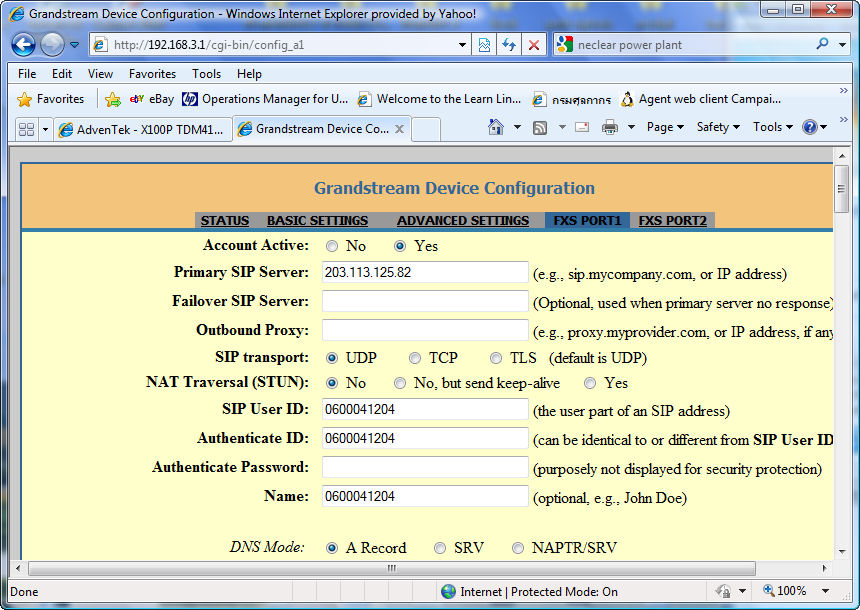Click the Read Mail icon
This screenshot has height=610, width=860.
pos(582,127)
